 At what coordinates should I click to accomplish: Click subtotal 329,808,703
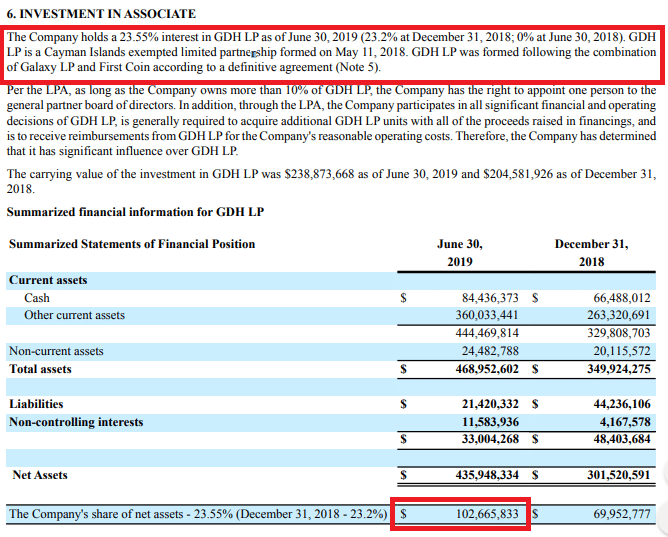coord(619,333)
